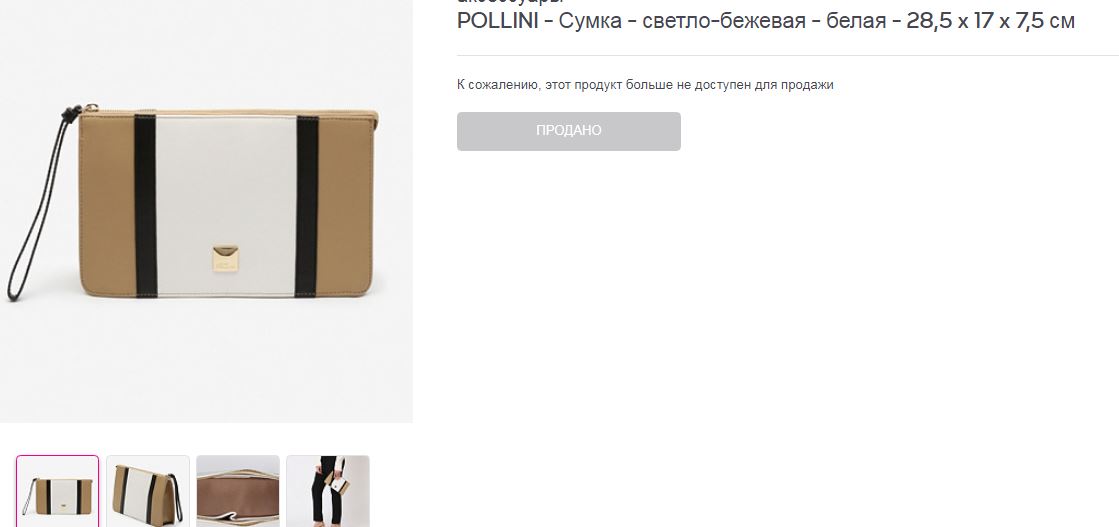The height and width of the screenshot is (527, 1119).
Task: View the bag interior thumbnail
Action: pyautogui.click(x=238, y=491)
